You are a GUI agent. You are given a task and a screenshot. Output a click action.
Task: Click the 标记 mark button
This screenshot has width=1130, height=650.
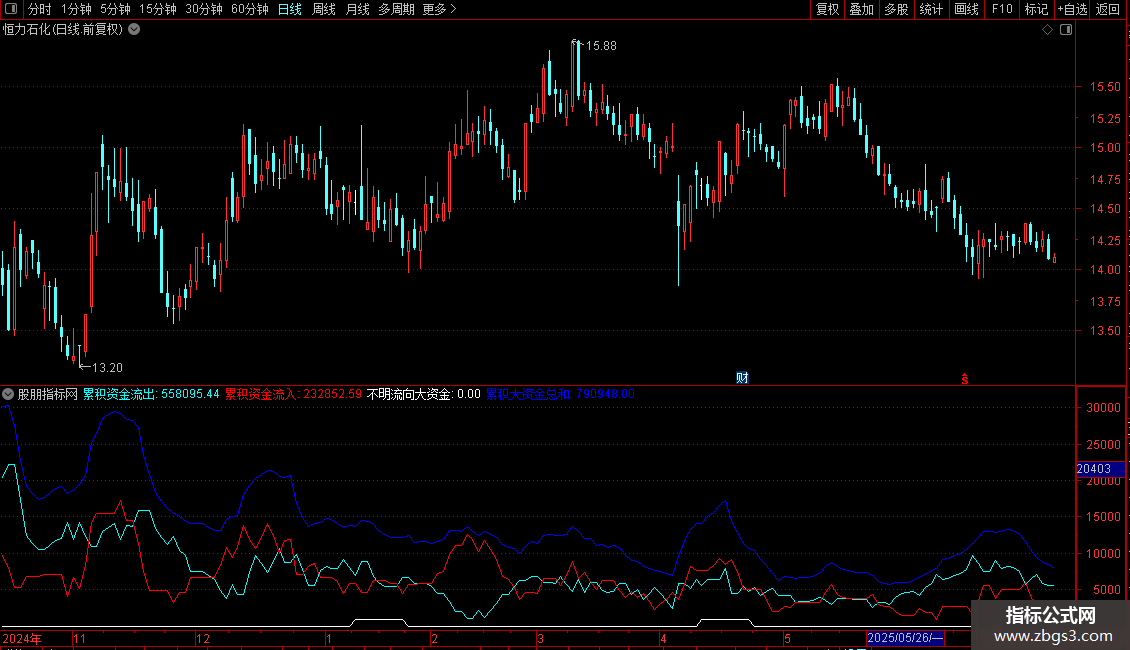click(x=1036, y=9)
